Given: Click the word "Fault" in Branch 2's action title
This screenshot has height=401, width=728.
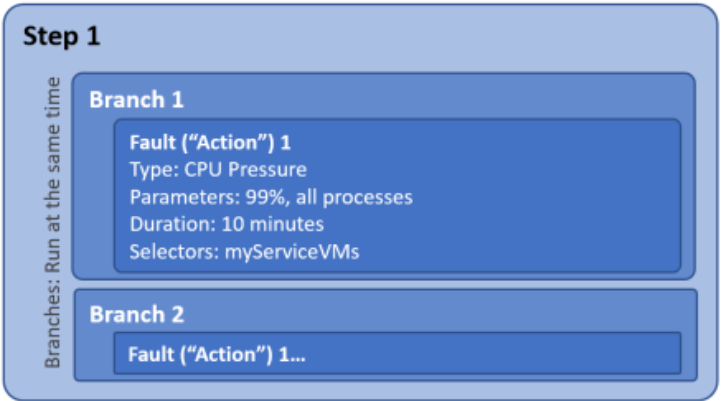Looking at the screenshot, I should (x=149, y=354).
